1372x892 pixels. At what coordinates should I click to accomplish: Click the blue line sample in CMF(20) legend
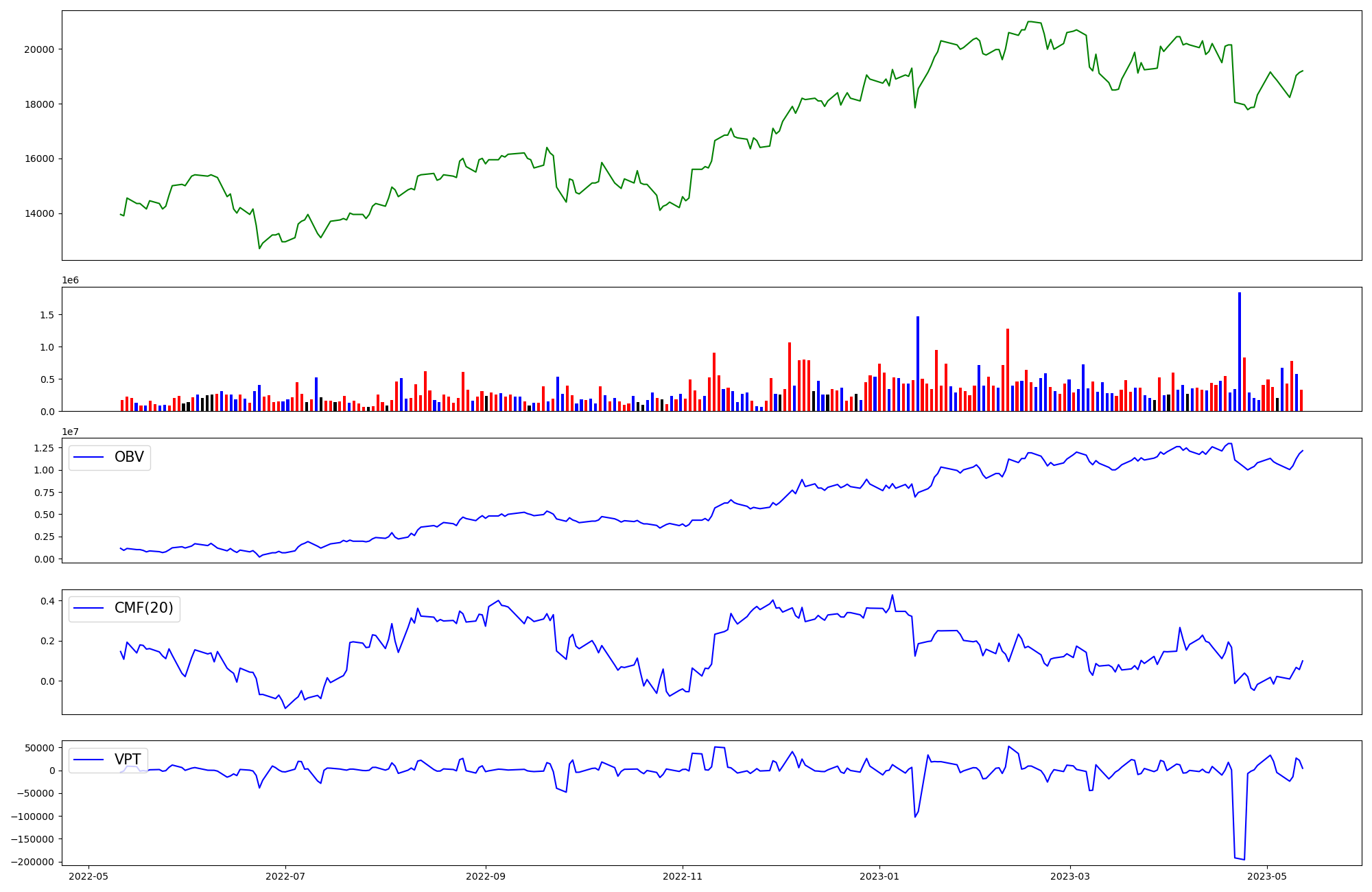pyautogui.click(x=88, y=609)
